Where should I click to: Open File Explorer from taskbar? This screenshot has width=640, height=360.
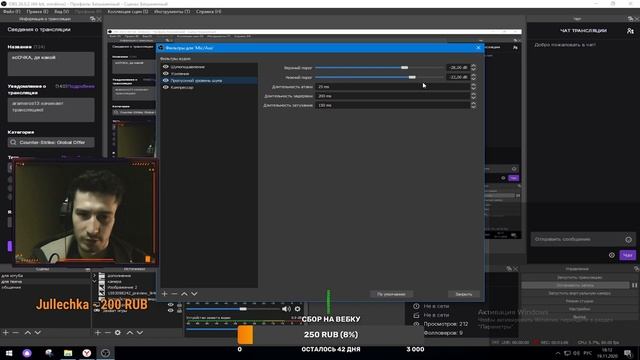[68, 353]
